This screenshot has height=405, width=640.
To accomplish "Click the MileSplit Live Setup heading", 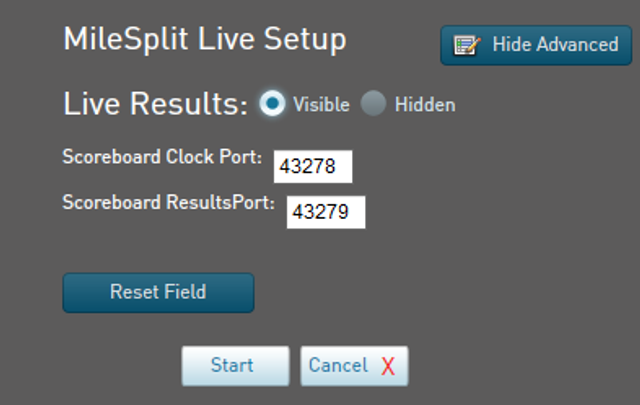I will (x=205, y=40).
